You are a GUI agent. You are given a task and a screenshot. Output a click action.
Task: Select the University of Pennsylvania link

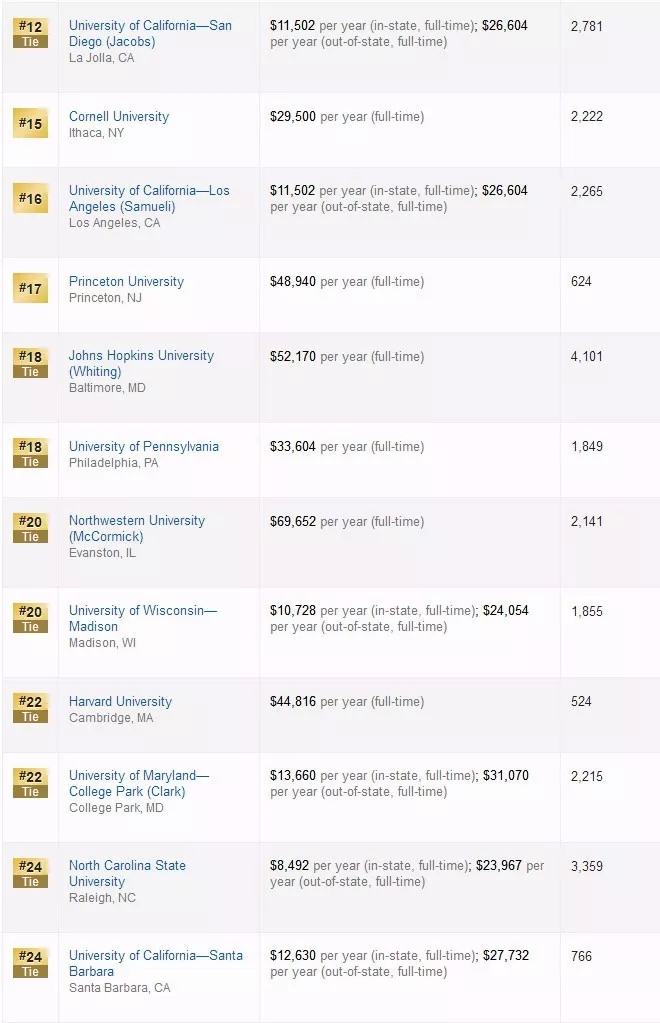pyautogui.click(x=143, y=446)
